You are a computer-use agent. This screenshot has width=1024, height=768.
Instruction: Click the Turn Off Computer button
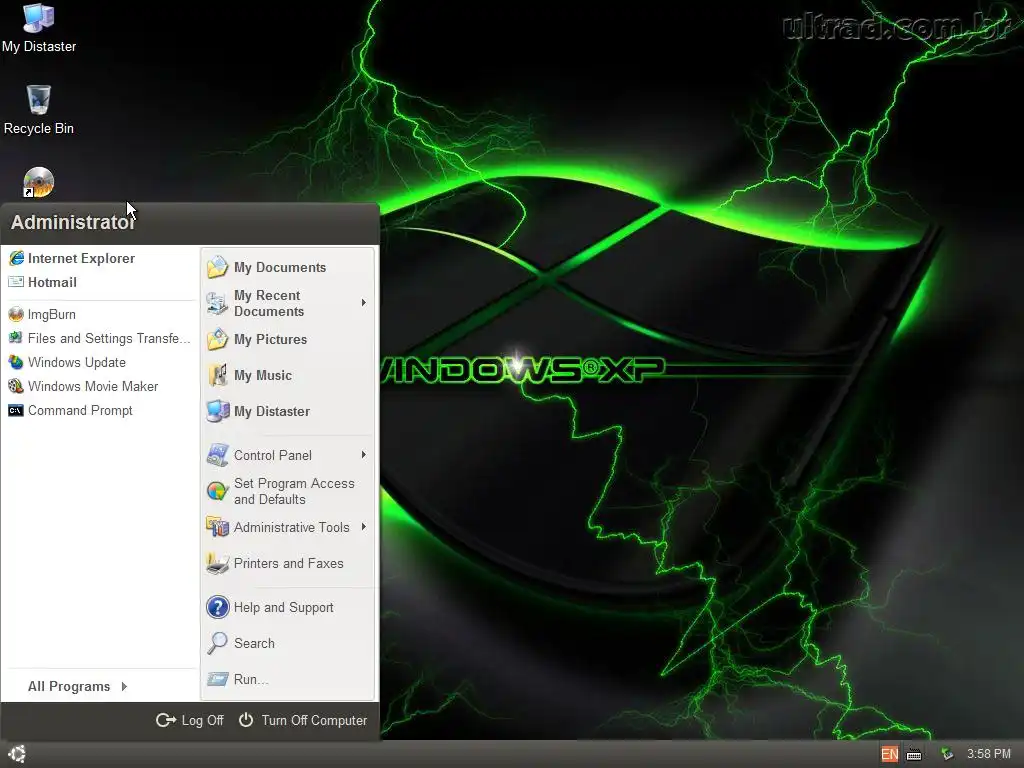point(302,720)
